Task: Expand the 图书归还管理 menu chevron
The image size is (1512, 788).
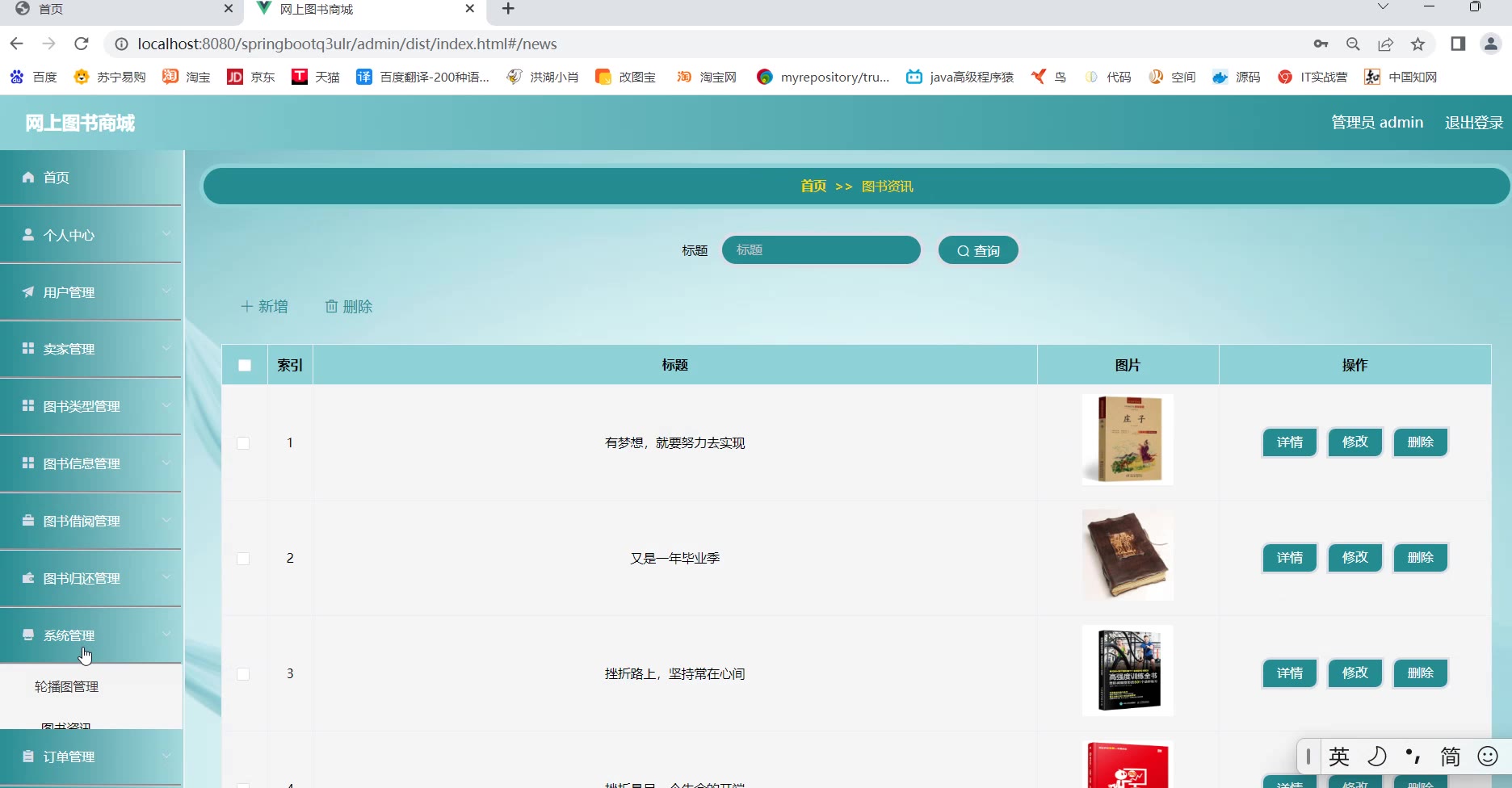Action: [166, 577]
